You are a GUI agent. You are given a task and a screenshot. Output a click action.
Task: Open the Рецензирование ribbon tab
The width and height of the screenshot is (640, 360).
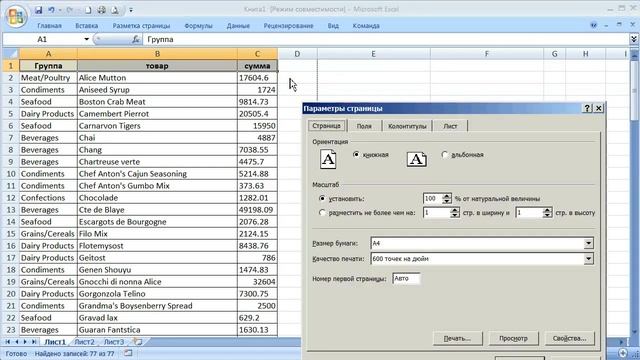(x=289, y=26)
